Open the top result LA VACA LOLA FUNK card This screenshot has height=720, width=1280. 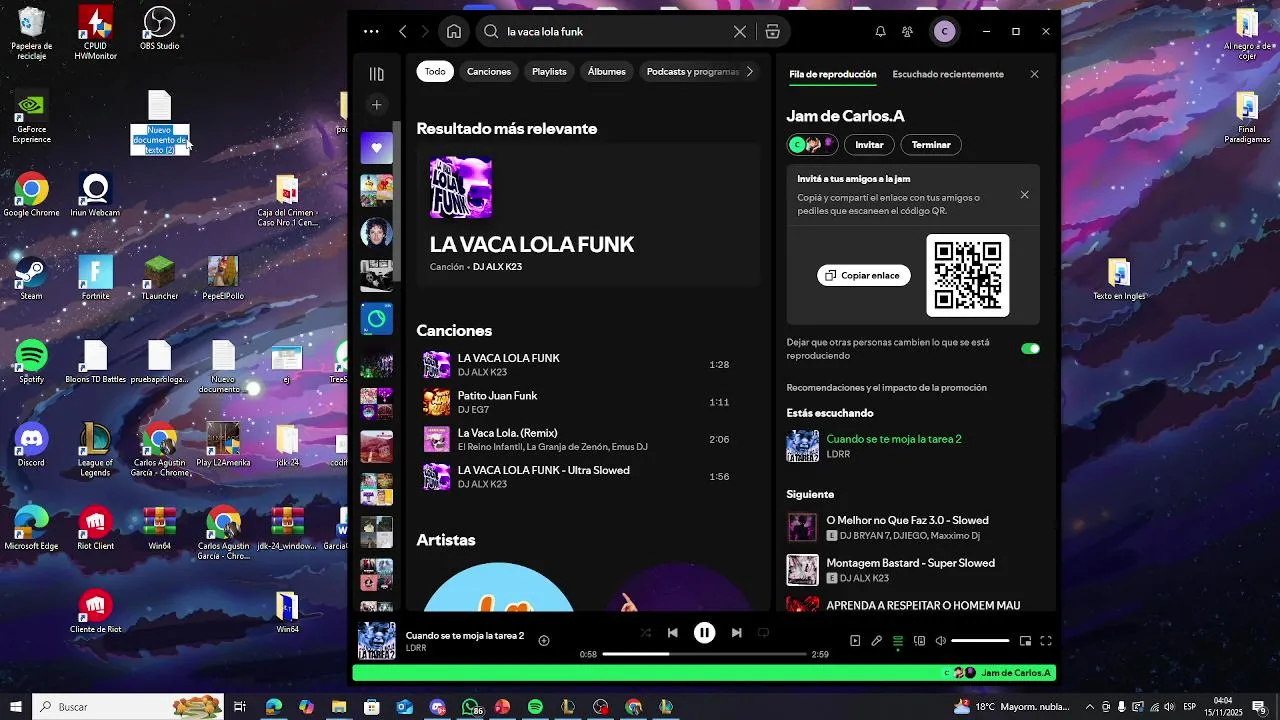588,217
